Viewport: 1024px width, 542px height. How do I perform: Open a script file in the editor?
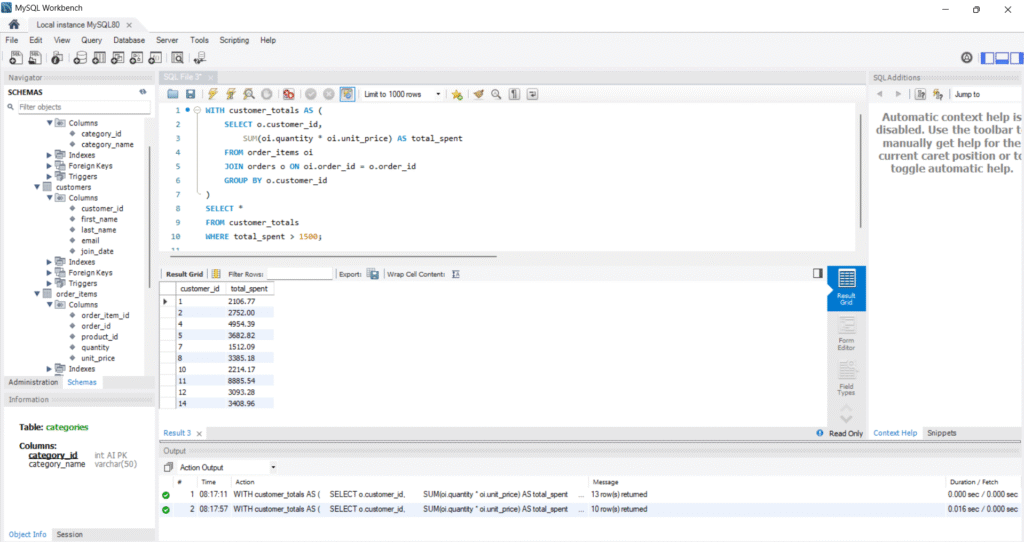172,94
